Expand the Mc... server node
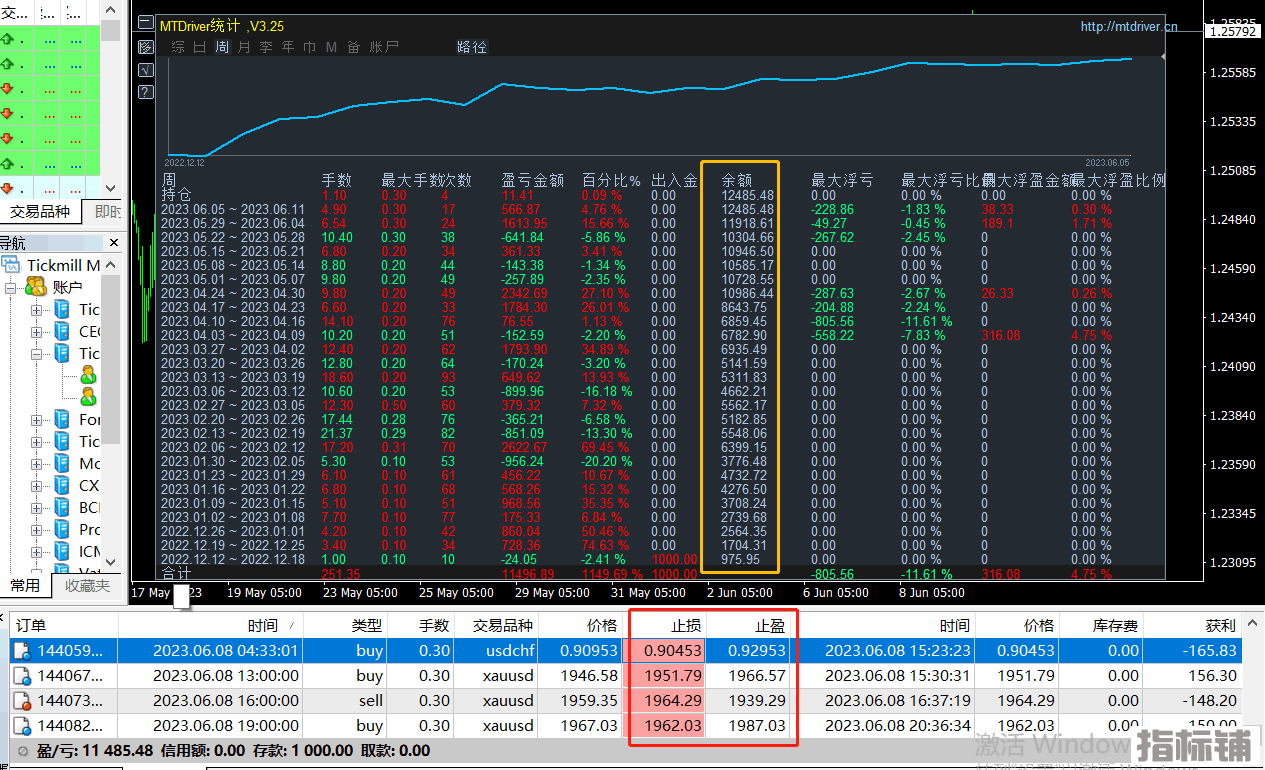Screen dimensions: 1265x770 37,463
